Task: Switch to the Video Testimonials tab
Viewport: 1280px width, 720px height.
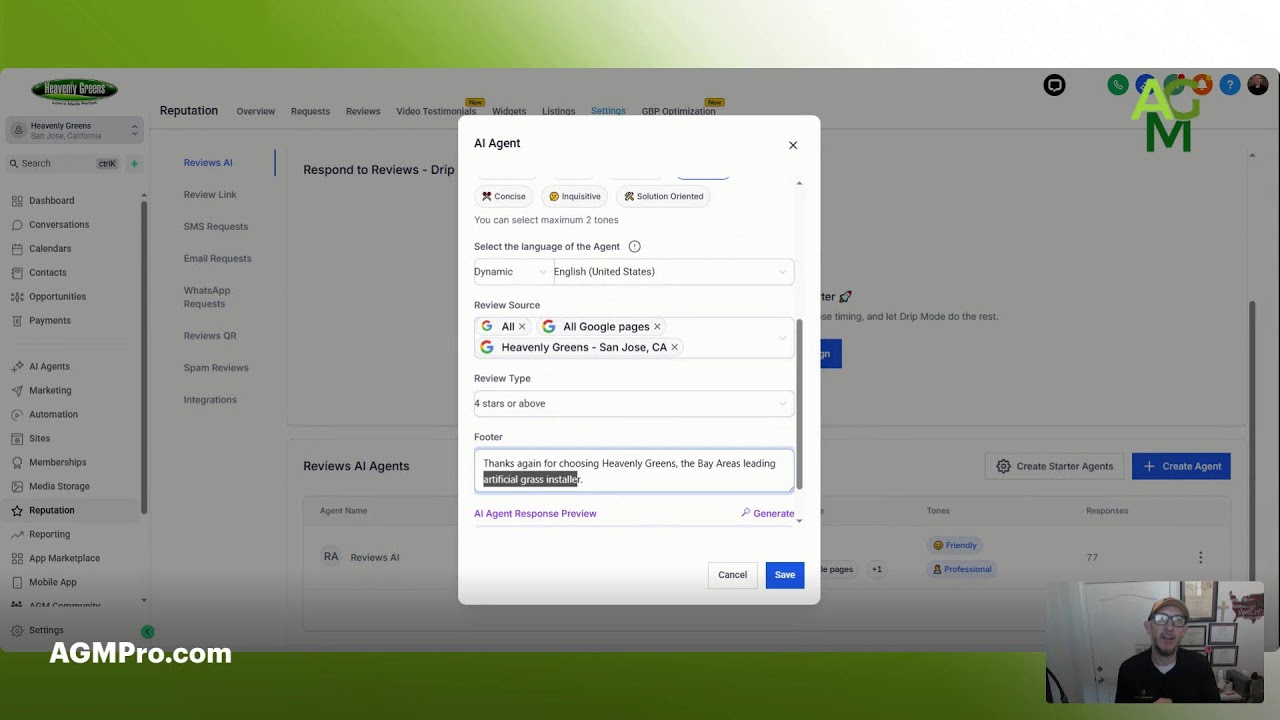Action: point(436,111)
